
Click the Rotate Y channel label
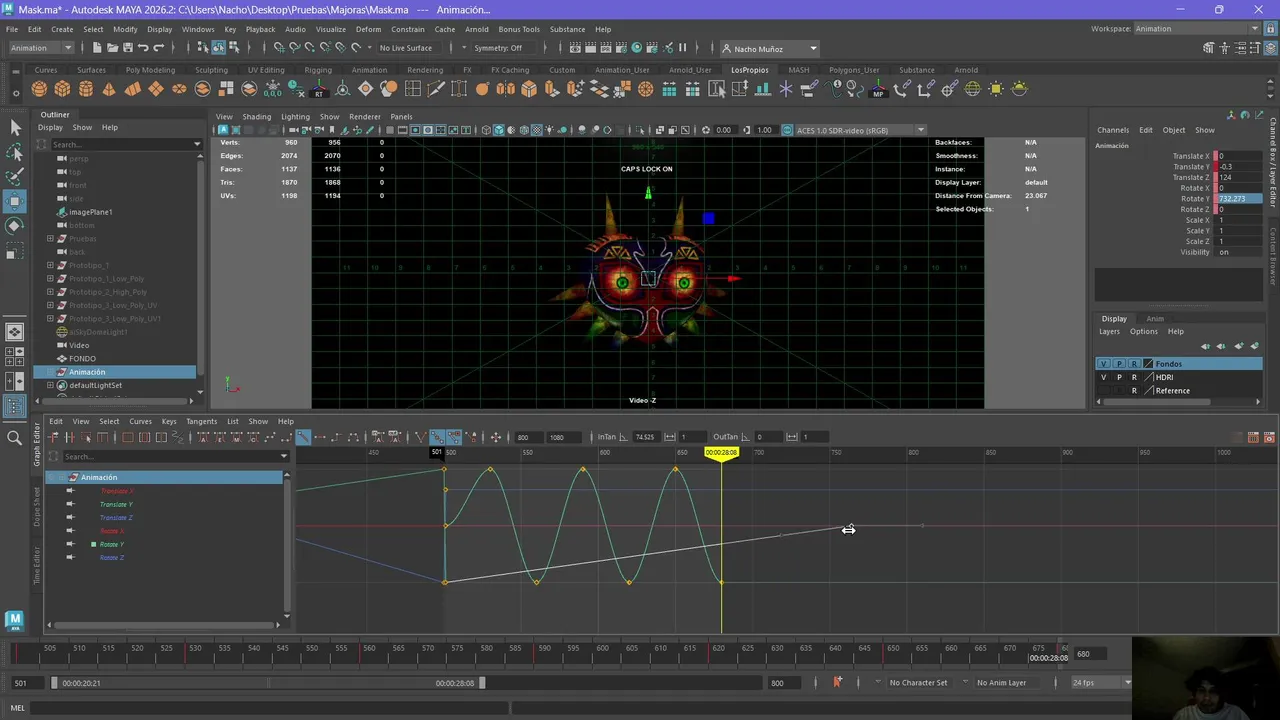[1194, 199]
